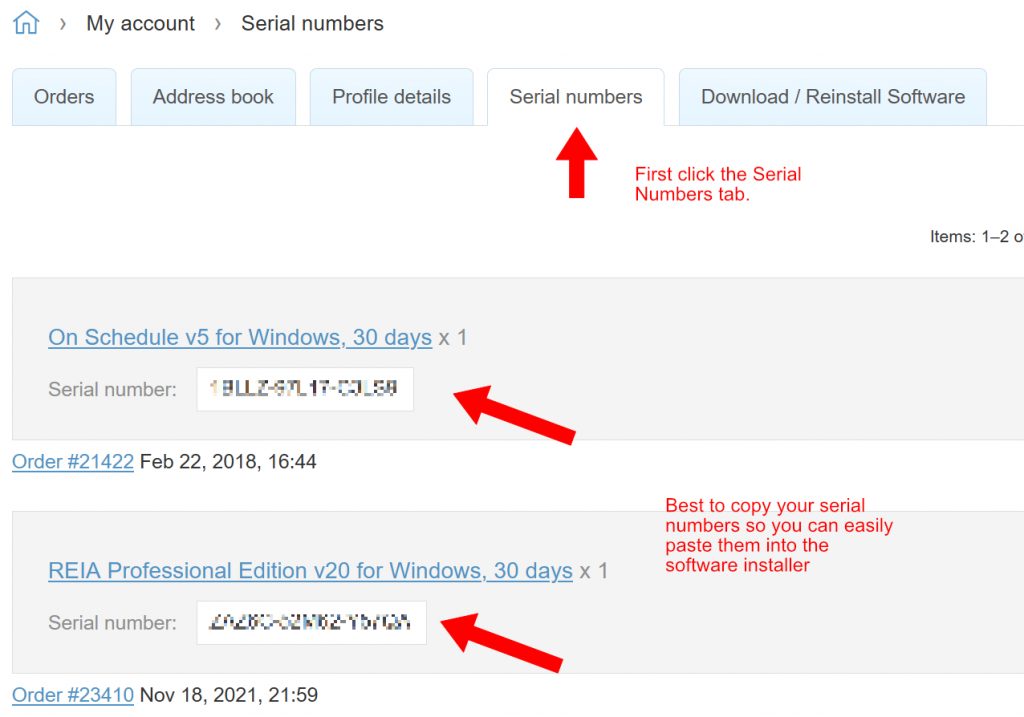Open the Address book tab
This screenshot has width=1024, height=717.
click(213, 97)
